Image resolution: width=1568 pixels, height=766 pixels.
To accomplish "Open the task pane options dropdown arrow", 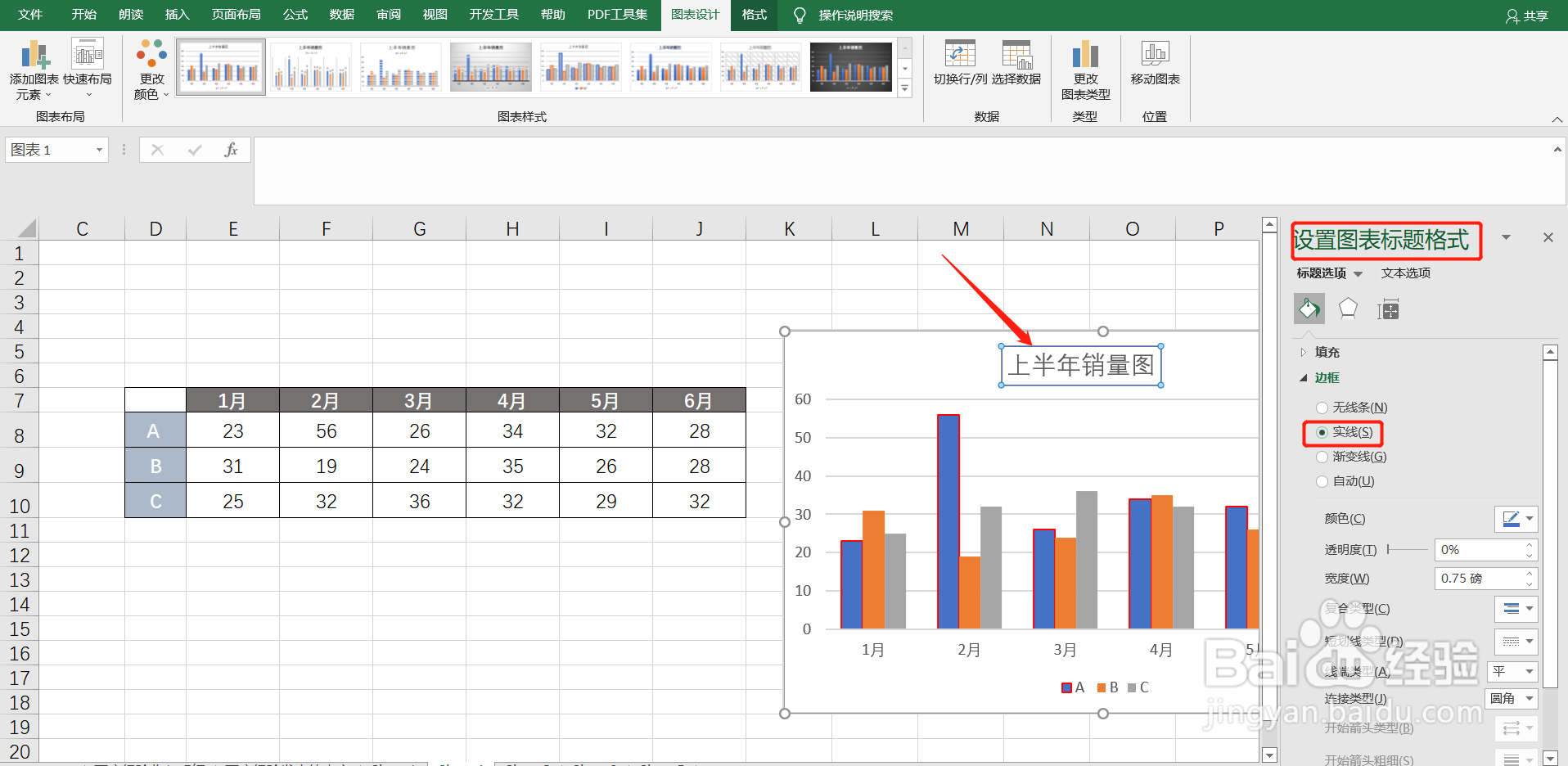I will pyautogui.click(x=1506, y=237).
